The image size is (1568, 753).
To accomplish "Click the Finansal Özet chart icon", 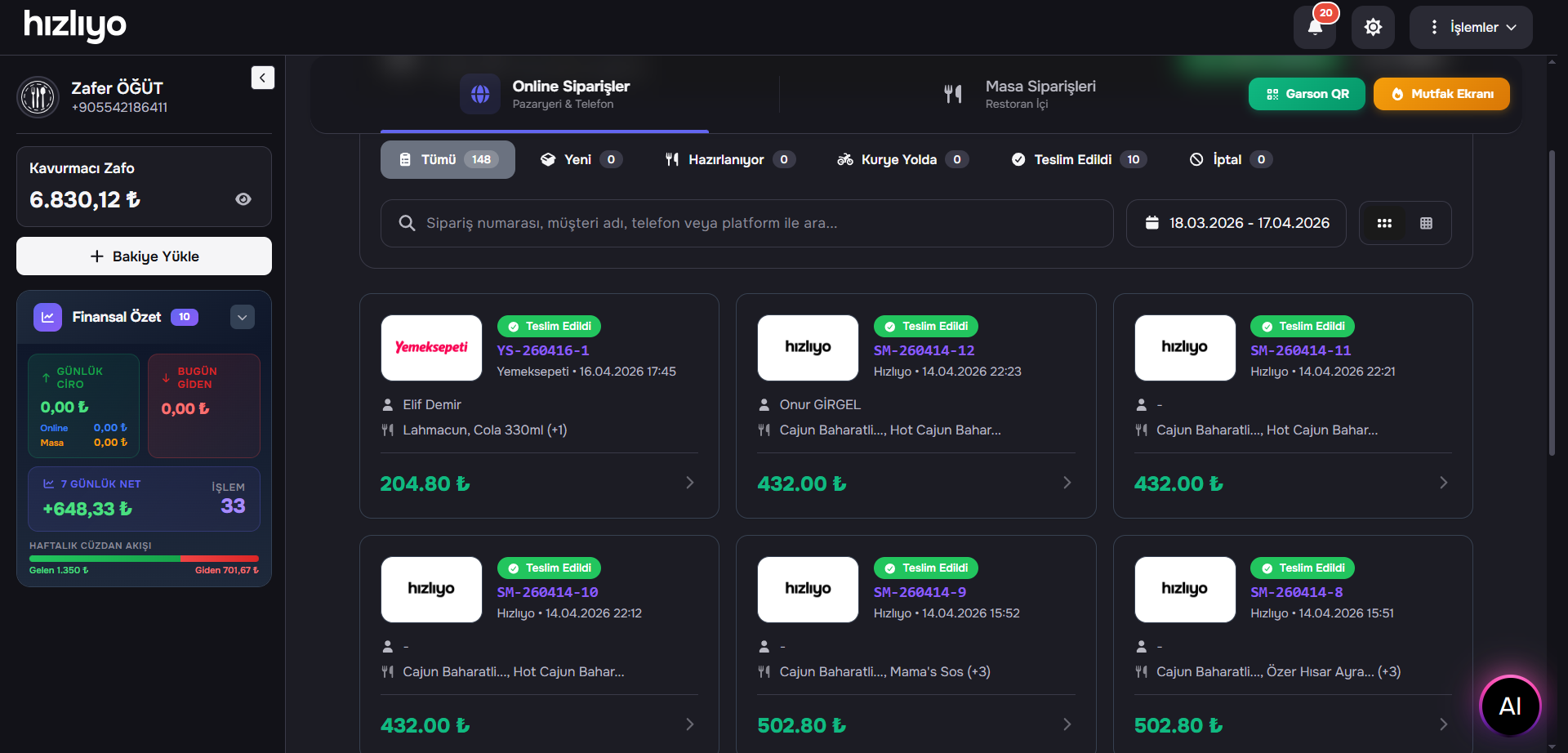I will tap(47, 317).
